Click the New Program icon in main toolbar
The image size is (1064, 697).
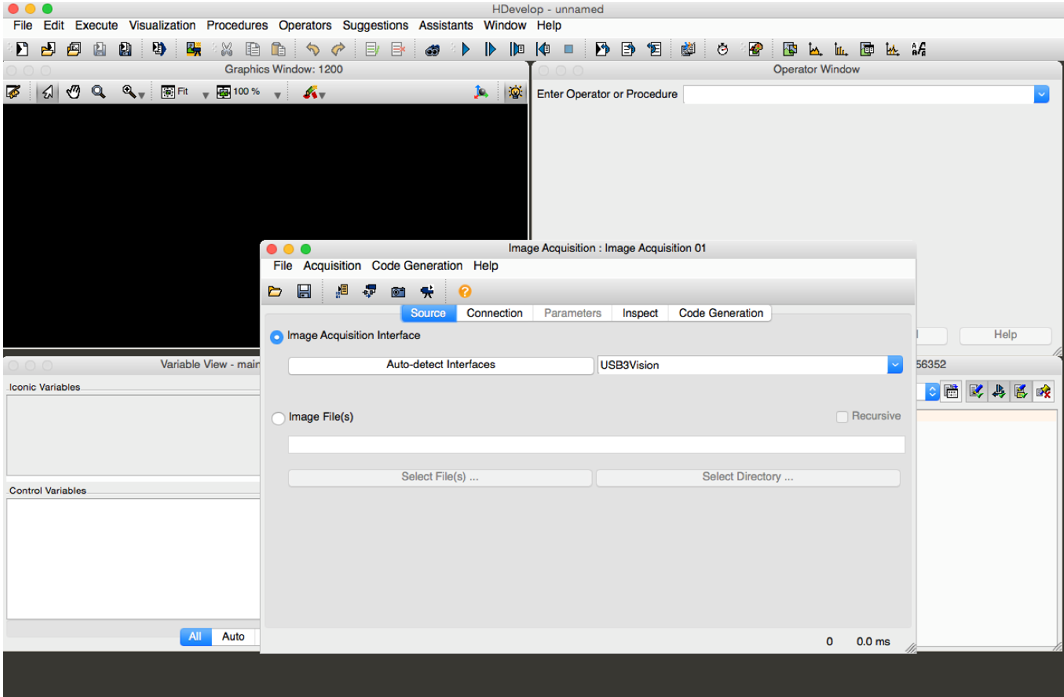(22, 49)
